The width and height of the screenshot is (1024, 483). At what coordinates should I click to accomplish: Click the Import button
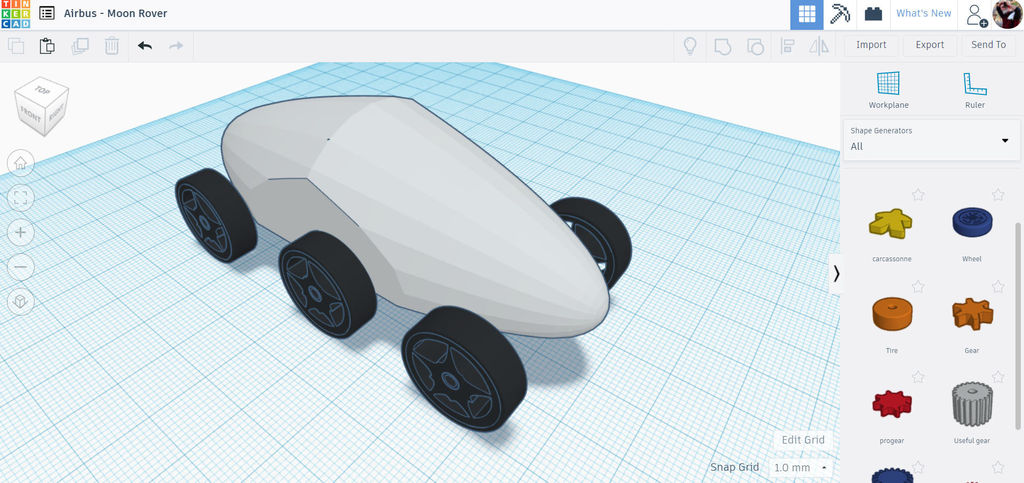pos(871,45)
